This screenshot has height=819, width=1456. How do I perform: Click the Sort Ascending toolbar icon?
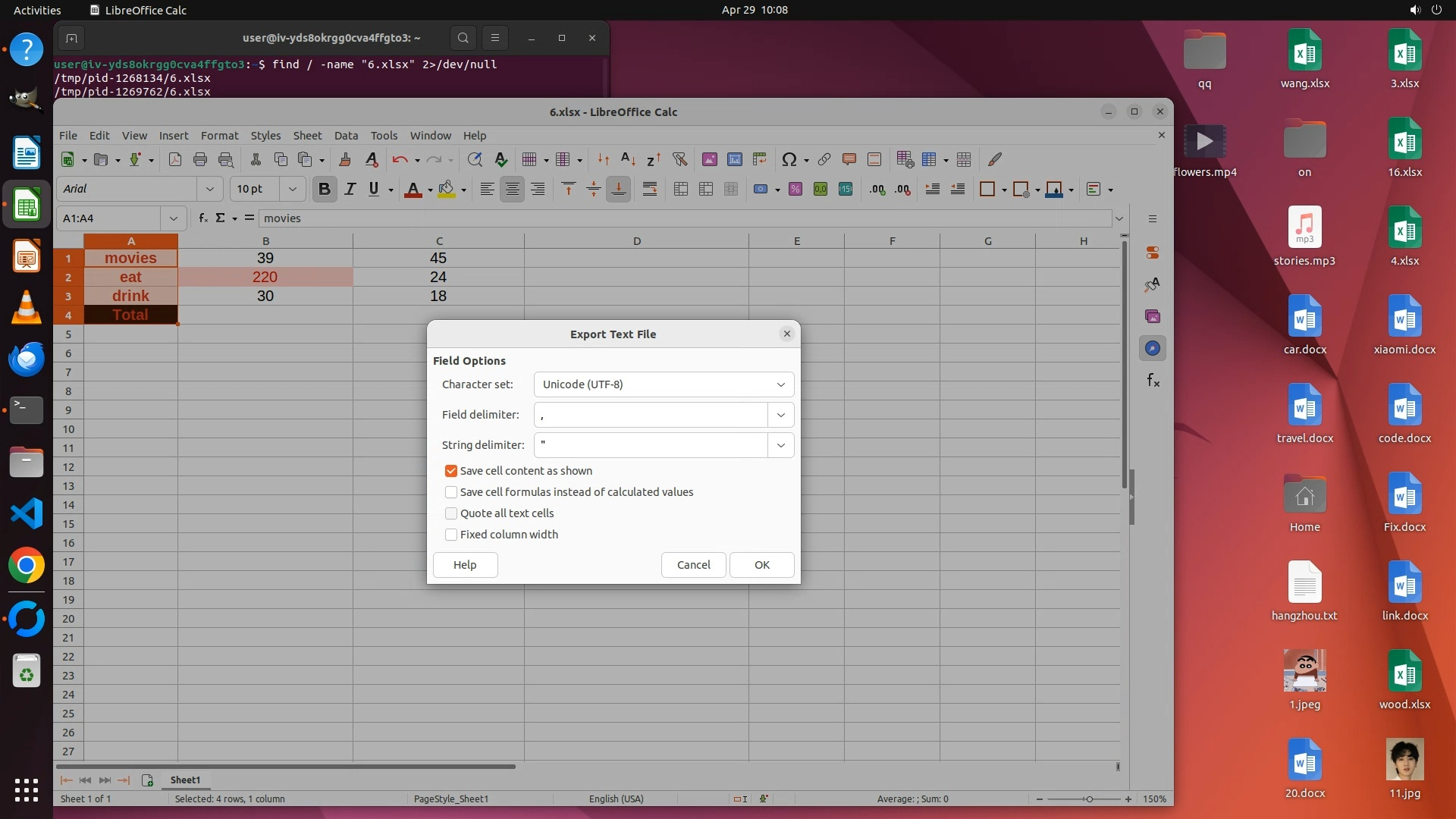point(628,159)
